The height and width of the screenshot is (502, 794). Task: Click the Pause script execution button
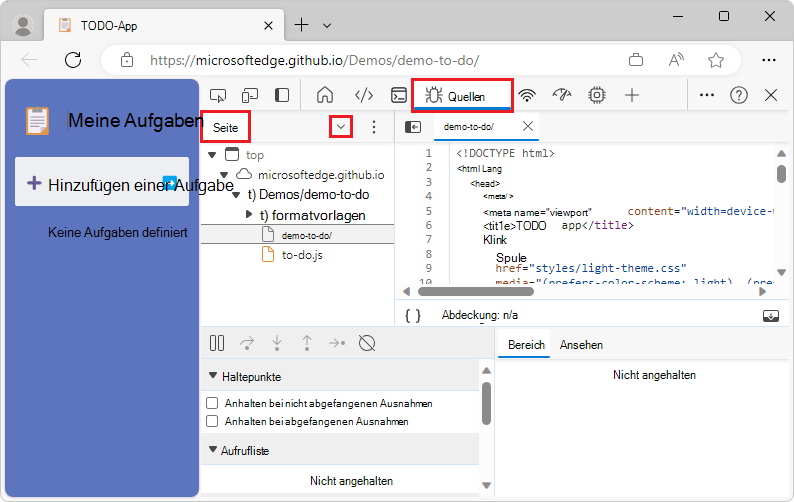[x=217, y=344]
